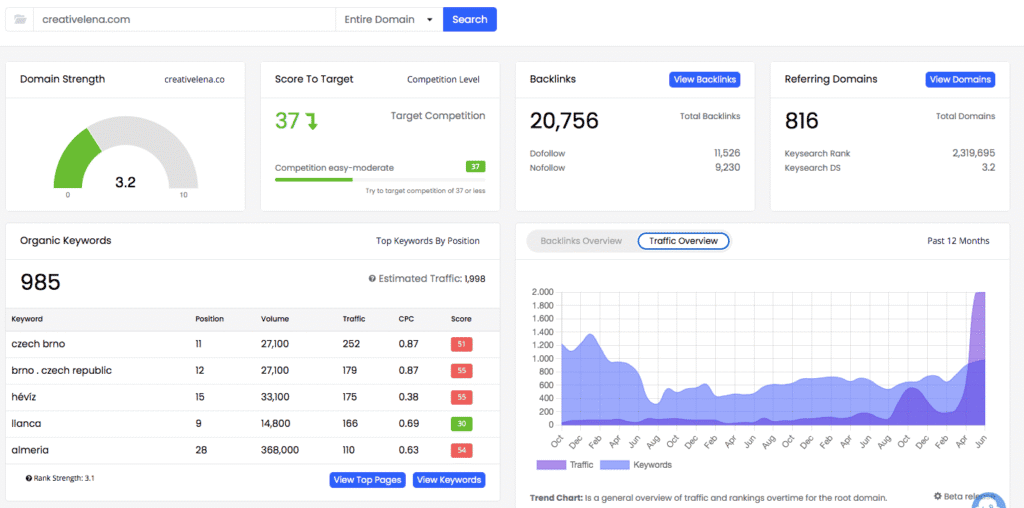Click the blue Search button

pos(470,20)
